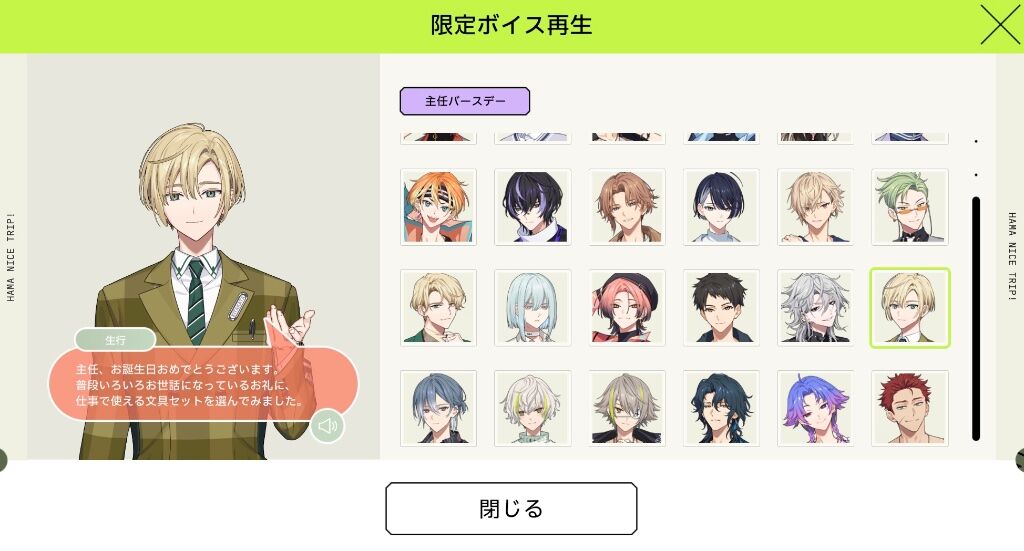Click the vertical scrollbar thumb of character list
Screen dimensions: 1024x551
click(976, 319)
